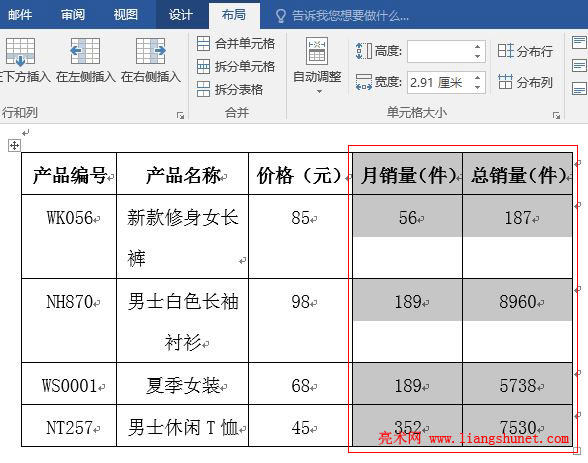Switch to the View (视图) tab
Viewport: 588px width, 463px height.
pos(125,15)
